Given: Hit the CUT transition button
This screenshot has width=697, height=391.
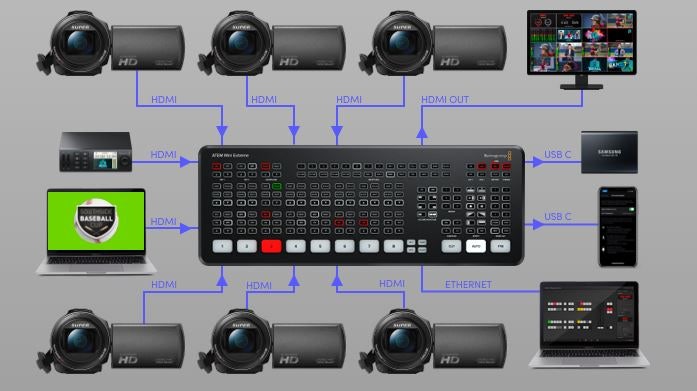Looking at the screenshot, I should click(x=451, y=246).
